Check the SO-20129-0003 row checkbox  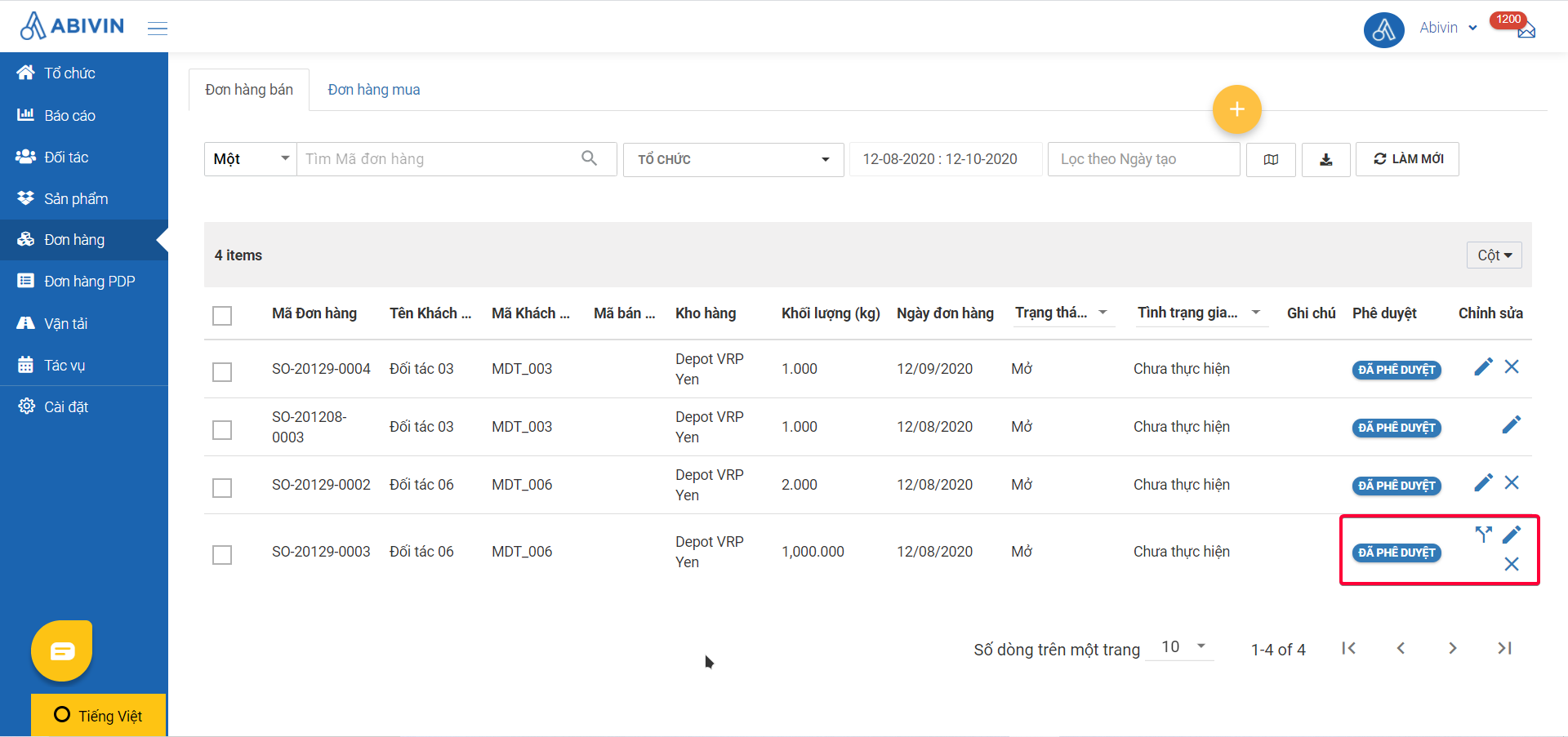[x=222, y=554]
